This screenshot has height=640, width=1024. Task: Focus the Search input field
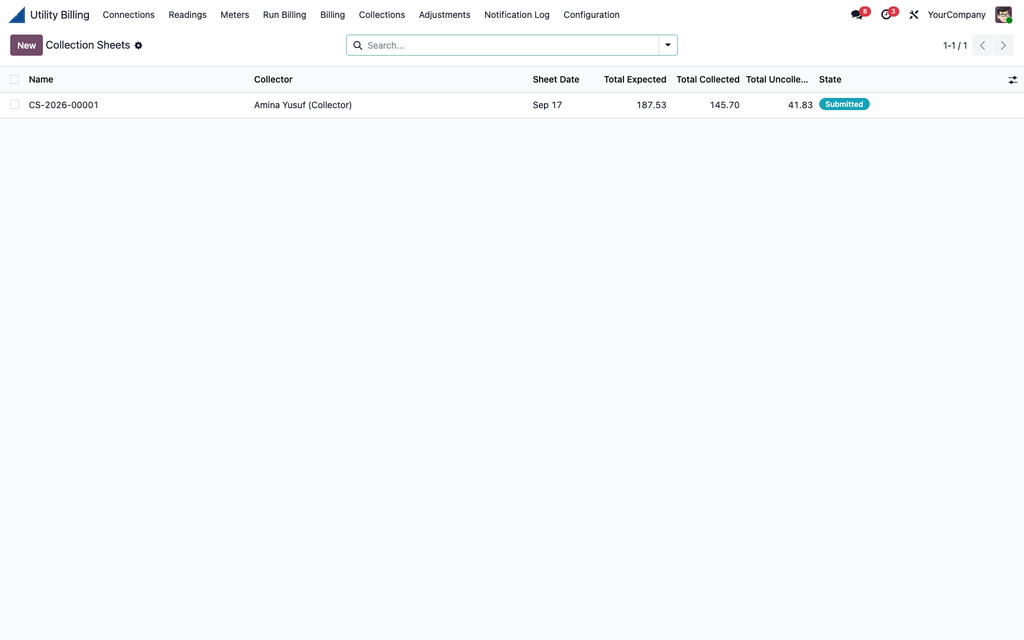pyautogui.click(x=511, y=45)
